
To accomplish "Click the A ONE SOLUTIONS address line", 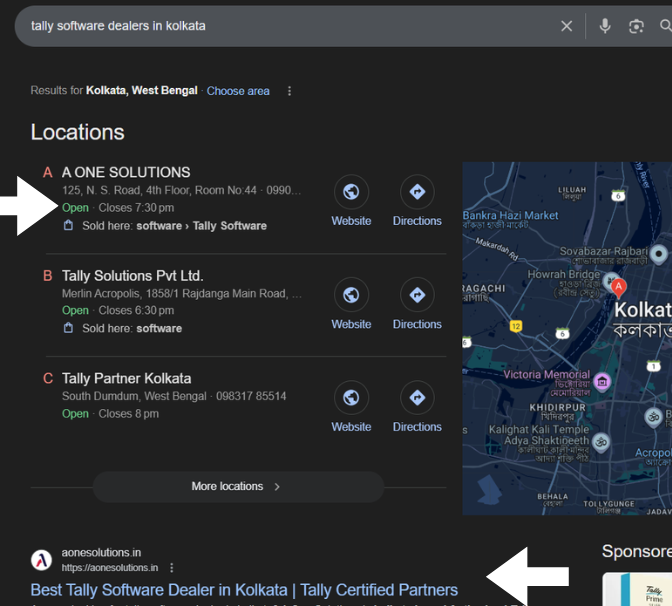I will pyautogui.click(x=181, y=190).
